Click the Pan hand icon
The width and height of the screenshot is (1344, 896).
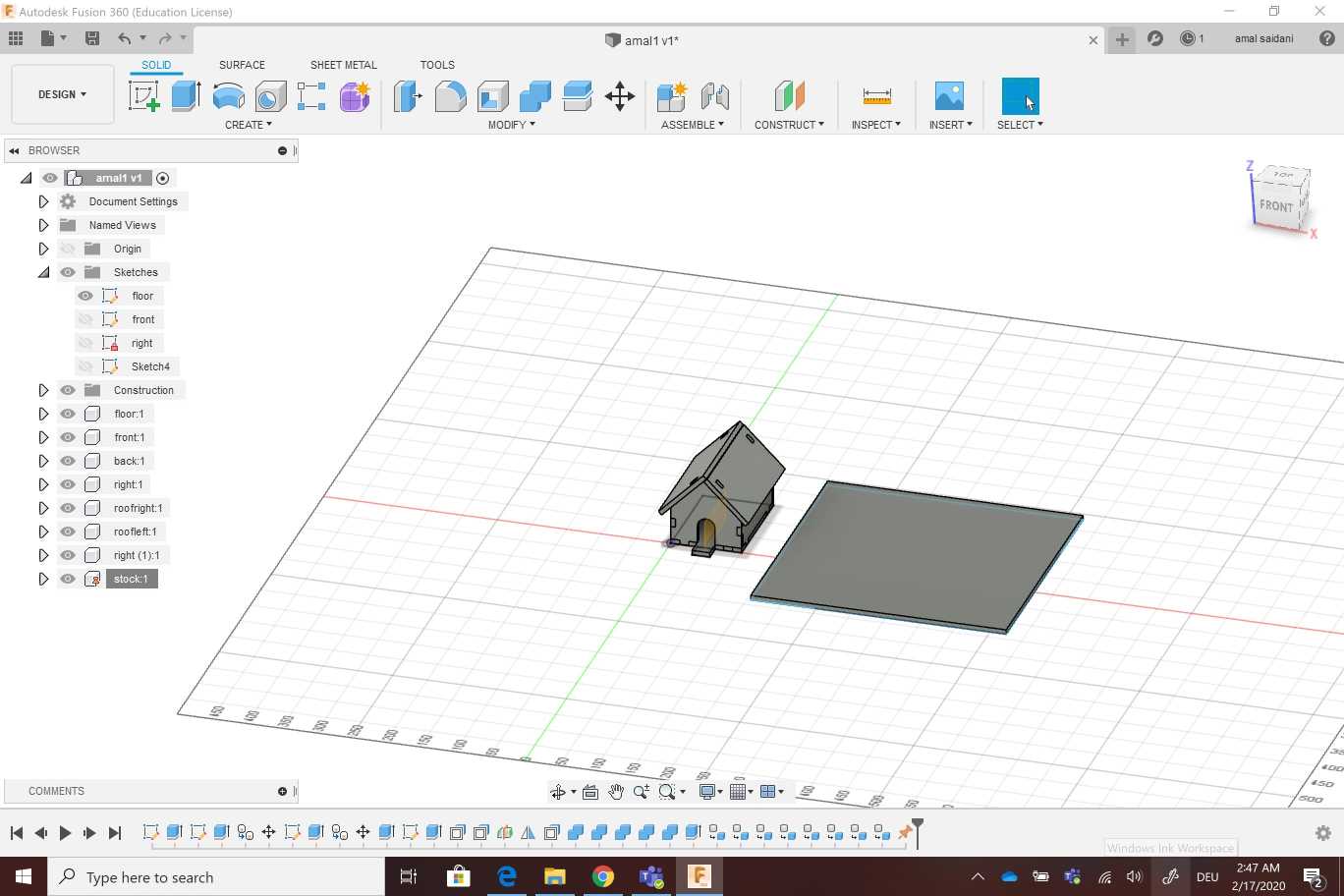(x=616, y=792)
